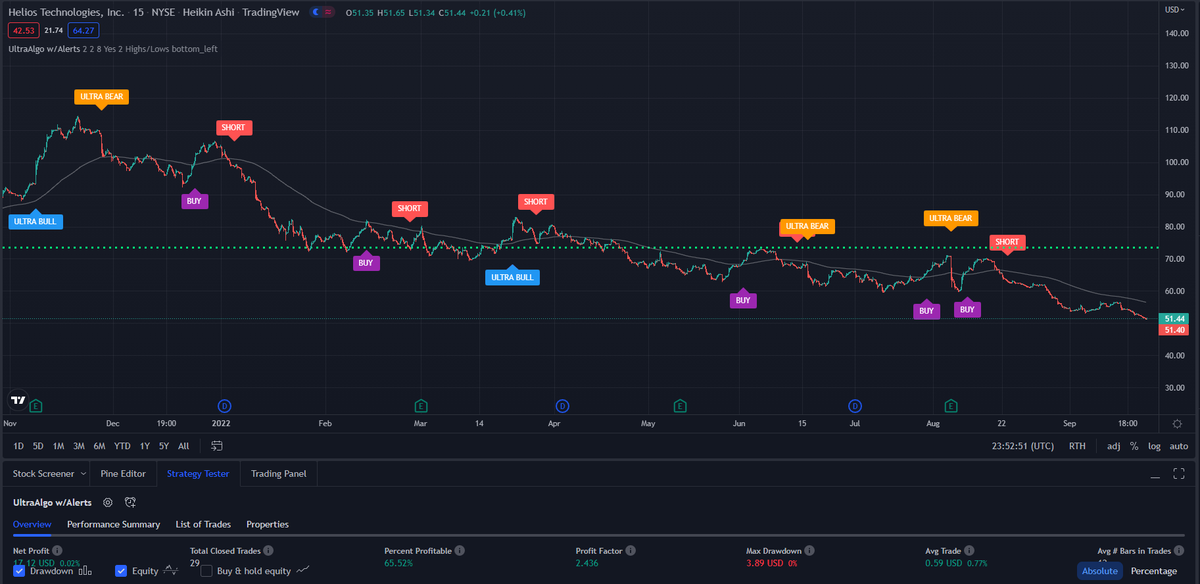1200x584 pixels.
Task: Open UltraAlgo strategy settings gear
Action: click(108, 502)
